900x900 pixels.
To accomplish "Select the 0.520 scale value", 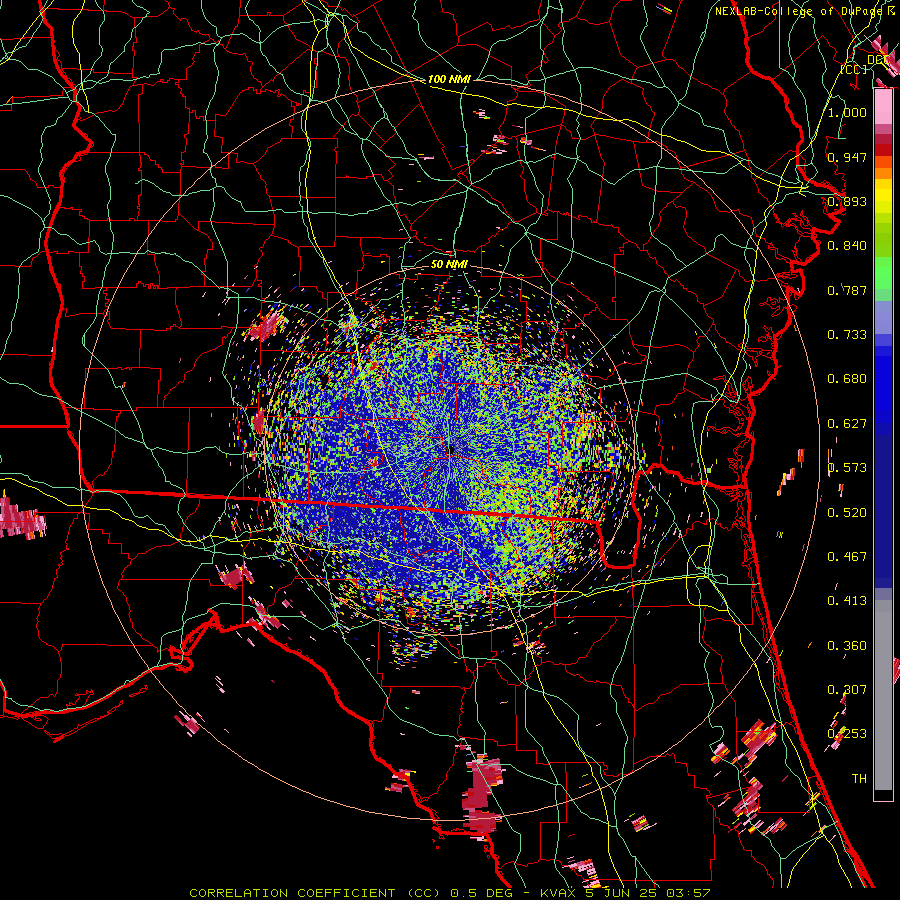I will [x=847, y=513].
